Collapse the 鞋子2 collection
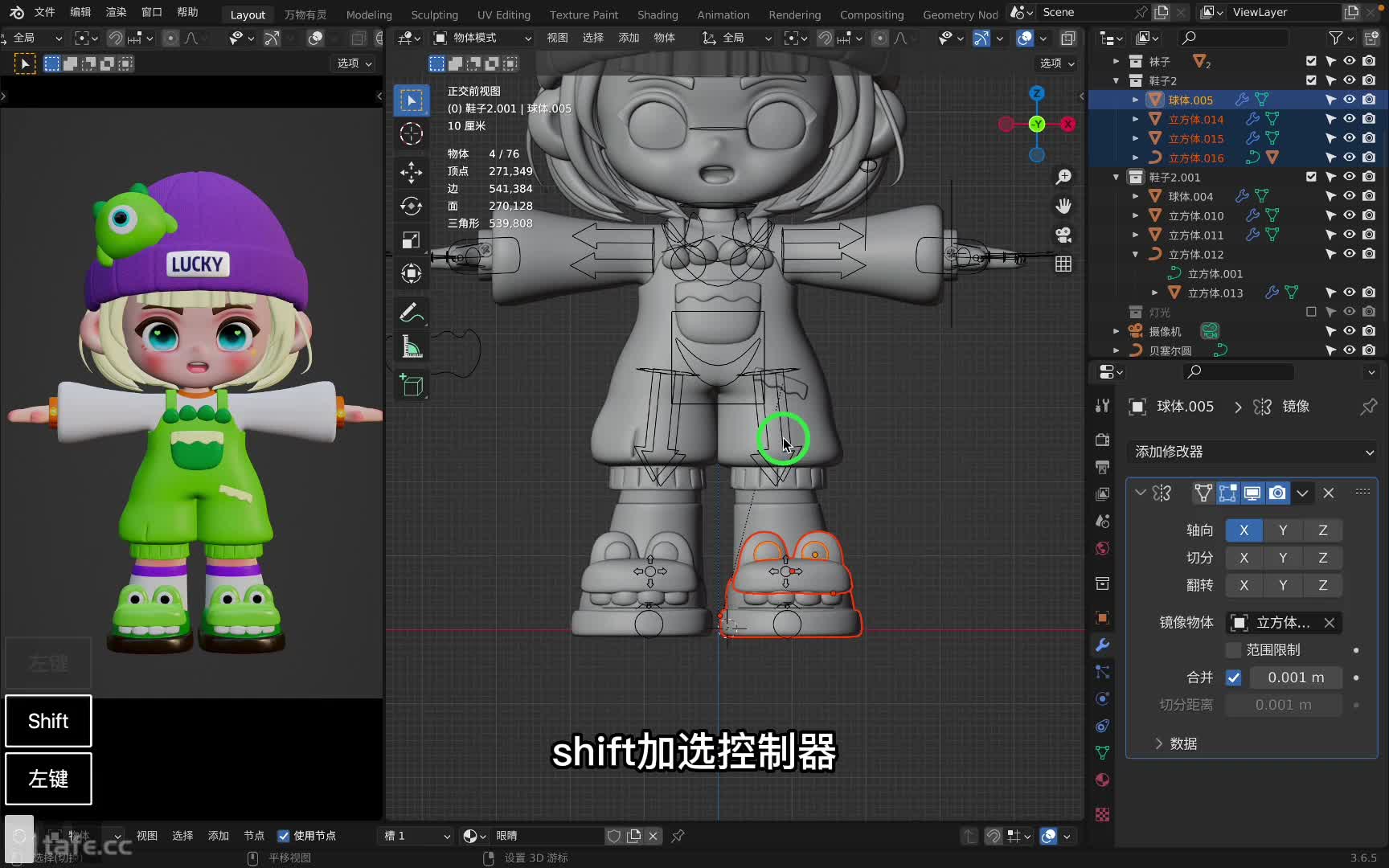Image resolution: width=1389 pixels, height=868 pixels. tap(1116, 80)
